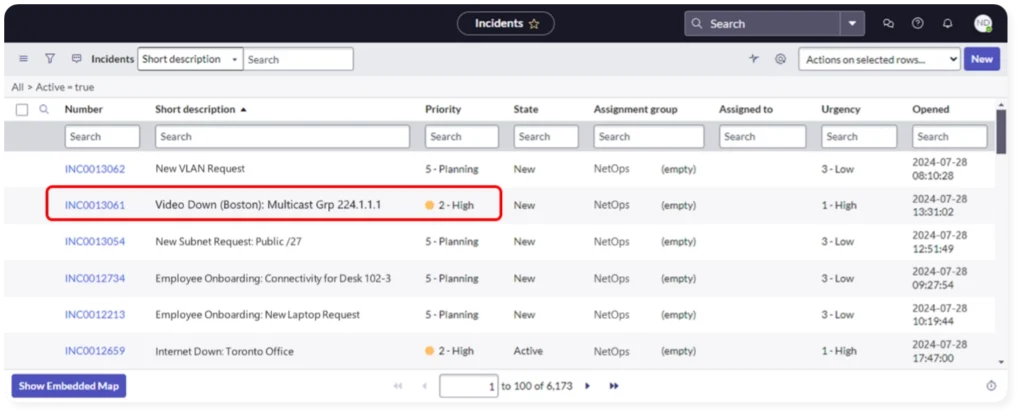The height and width of the screenshot is (417, 1024).
Task: Favorite Incidents with the star icon
Action: [534, 24]
